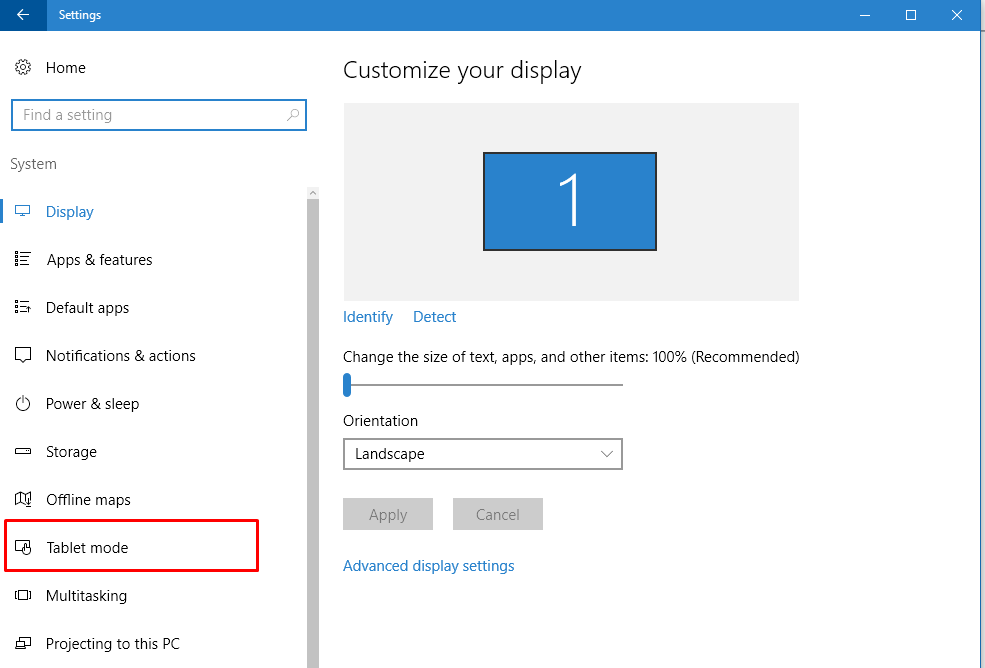Screen dimensions: 985x668
Task: Click the Storage drive icon
Action: tap(23, 452)
